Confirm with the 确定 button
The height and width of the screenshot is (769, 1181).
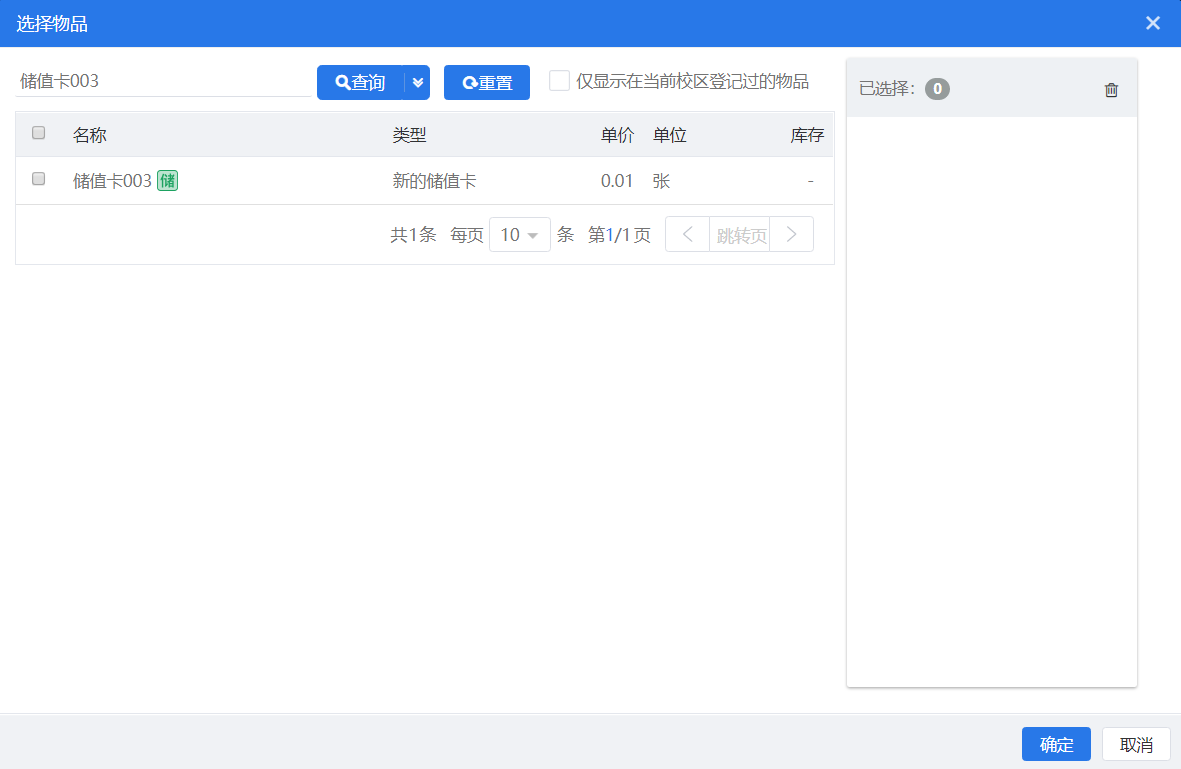[1056, 744]
